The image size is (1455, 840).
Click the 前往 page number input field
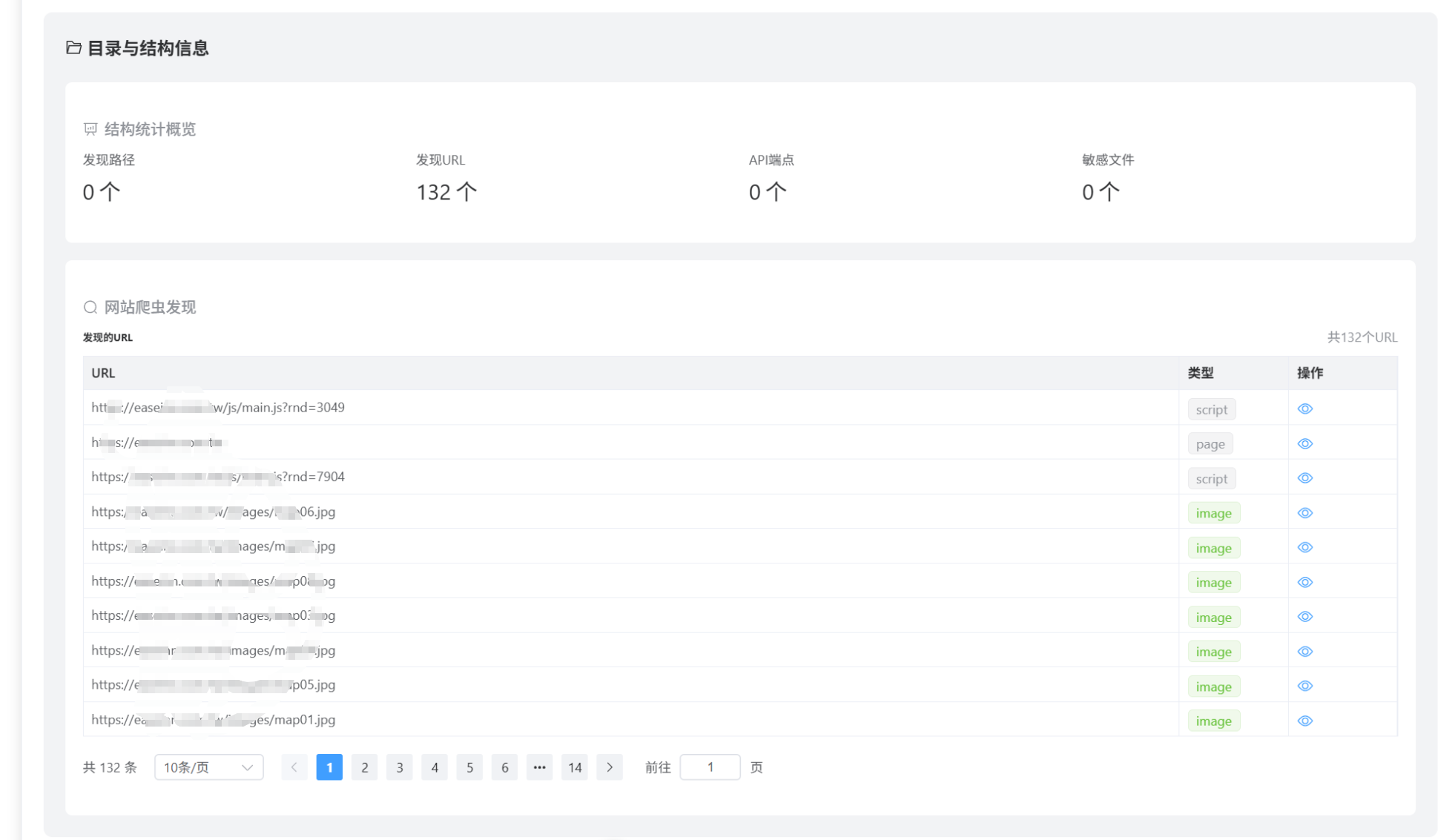coord(710,767)
